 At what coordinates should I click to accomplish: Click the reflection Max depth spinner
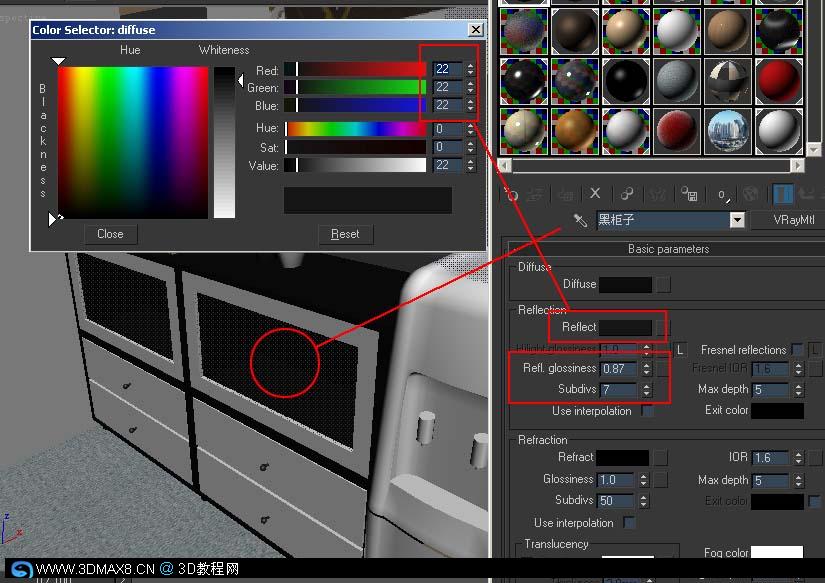799,390
